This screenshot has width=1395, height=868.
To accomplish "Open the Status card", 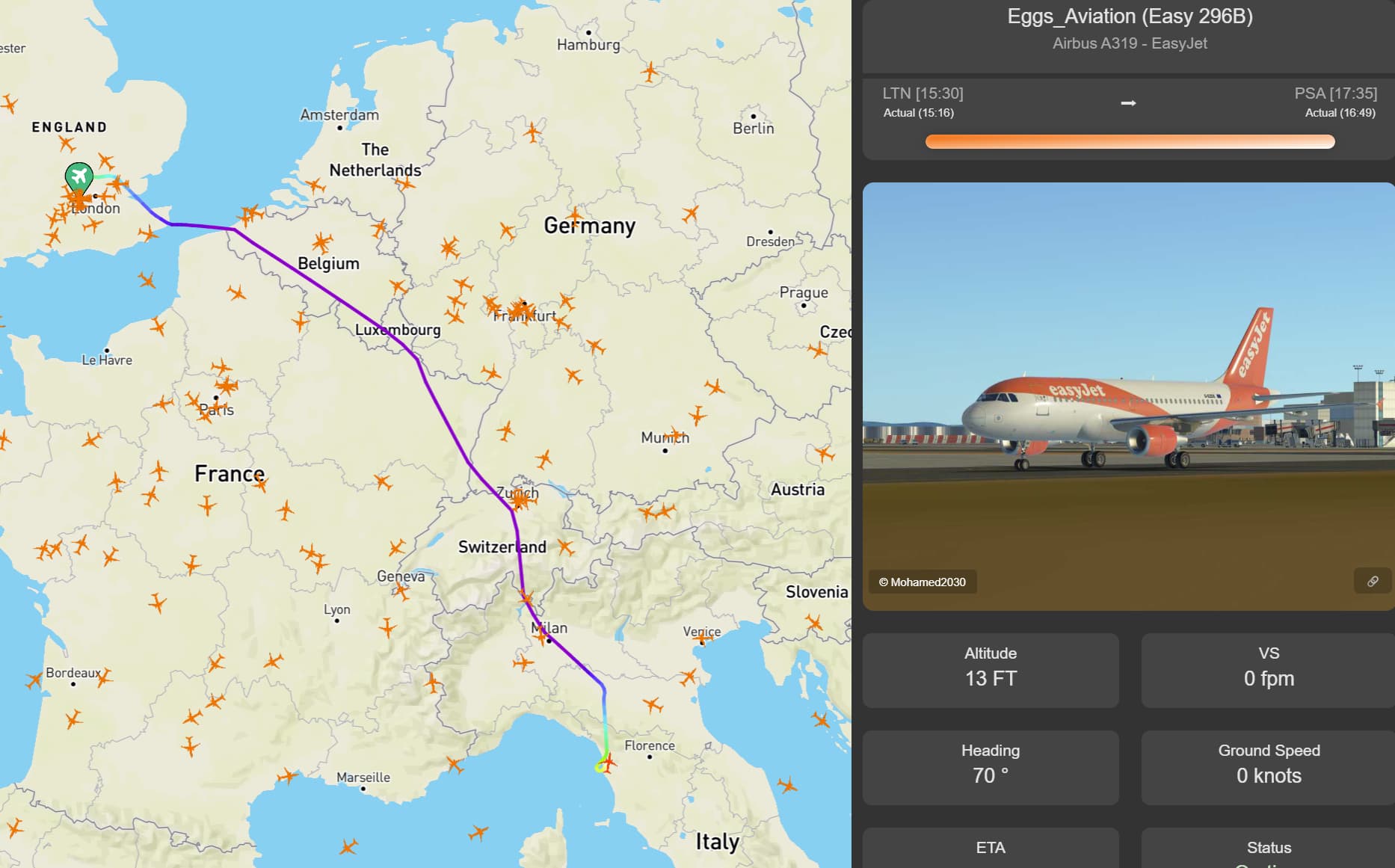I will (1269, 848).
